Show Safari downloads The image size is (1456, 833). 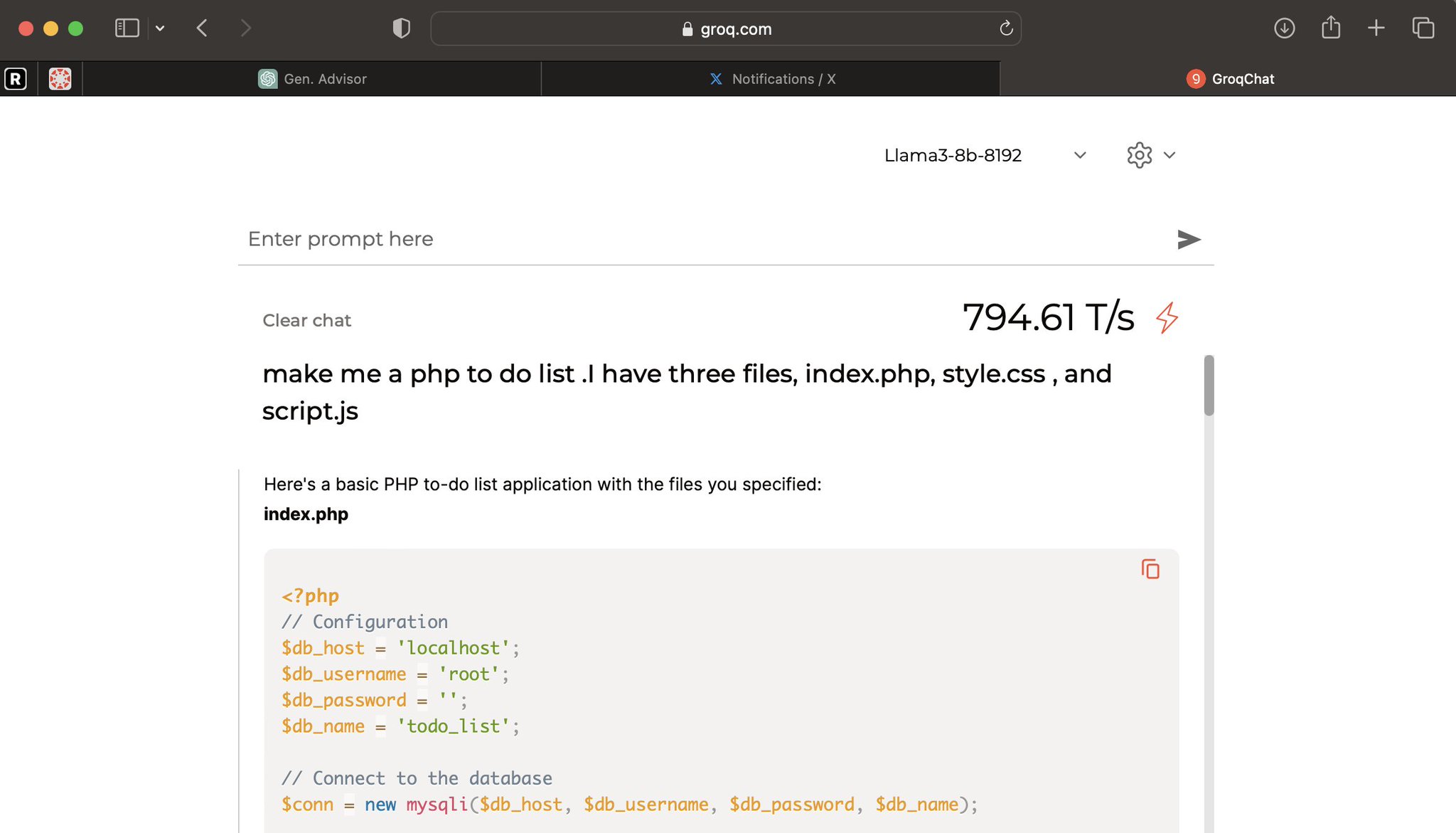[1284, 28]
